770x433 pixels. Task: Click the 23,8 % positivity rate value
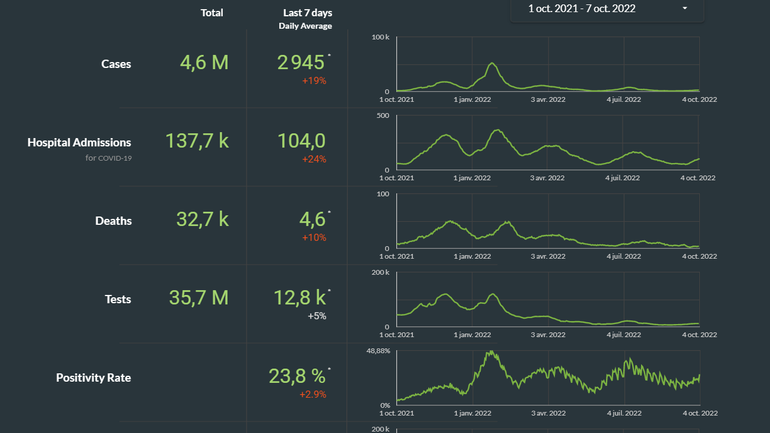(298, 377)
